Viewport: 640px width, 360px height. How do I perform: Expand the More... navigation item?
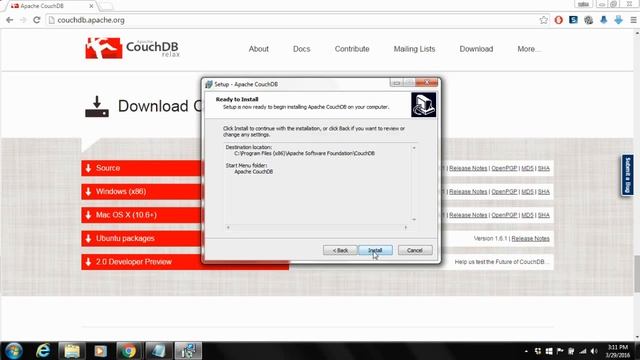529,49
